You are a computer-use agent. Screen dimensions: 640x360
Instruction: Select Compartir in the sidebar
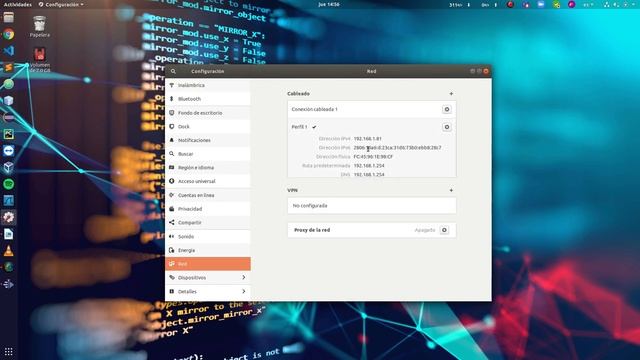208,223
